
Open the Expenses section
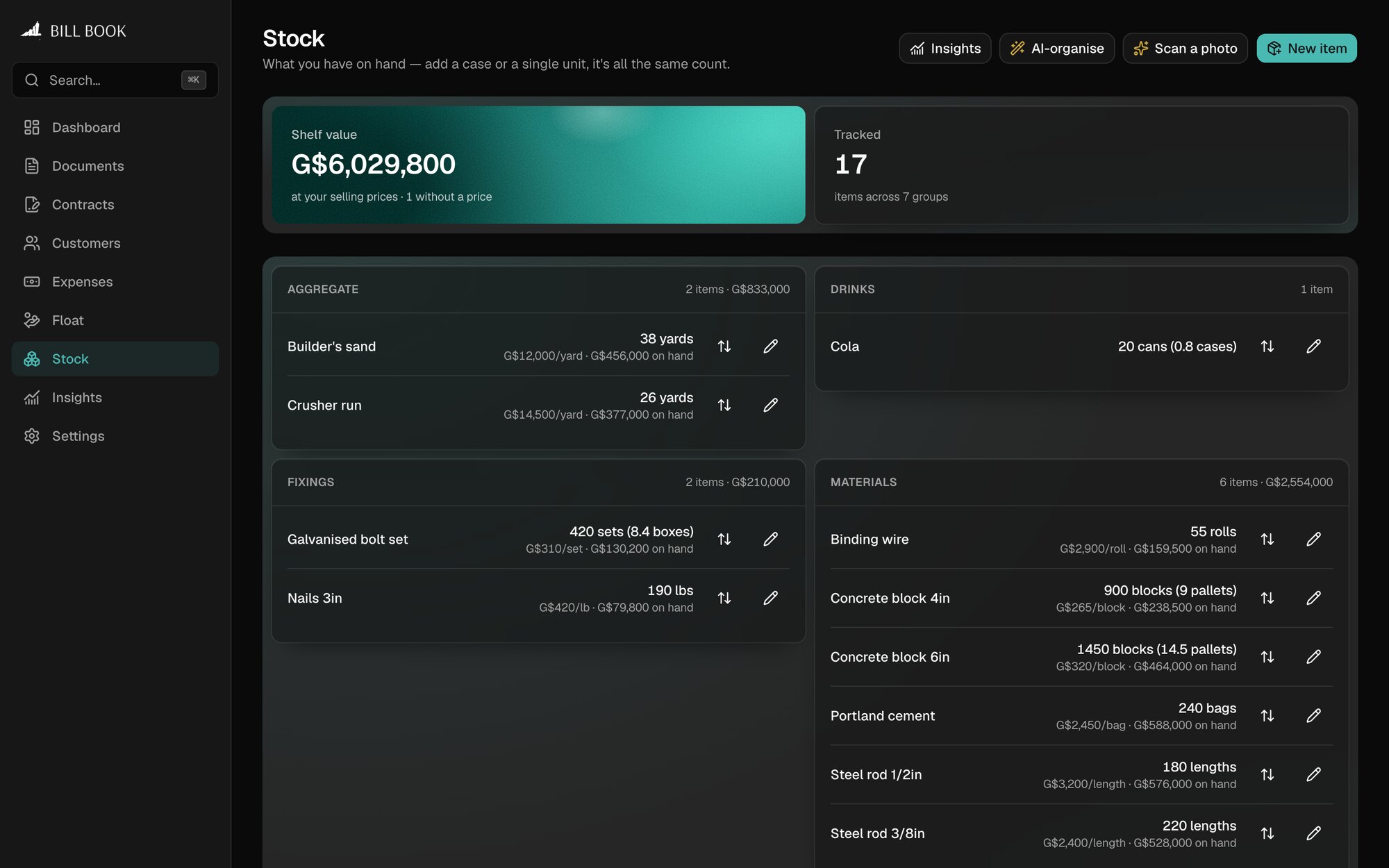point(115,282)
